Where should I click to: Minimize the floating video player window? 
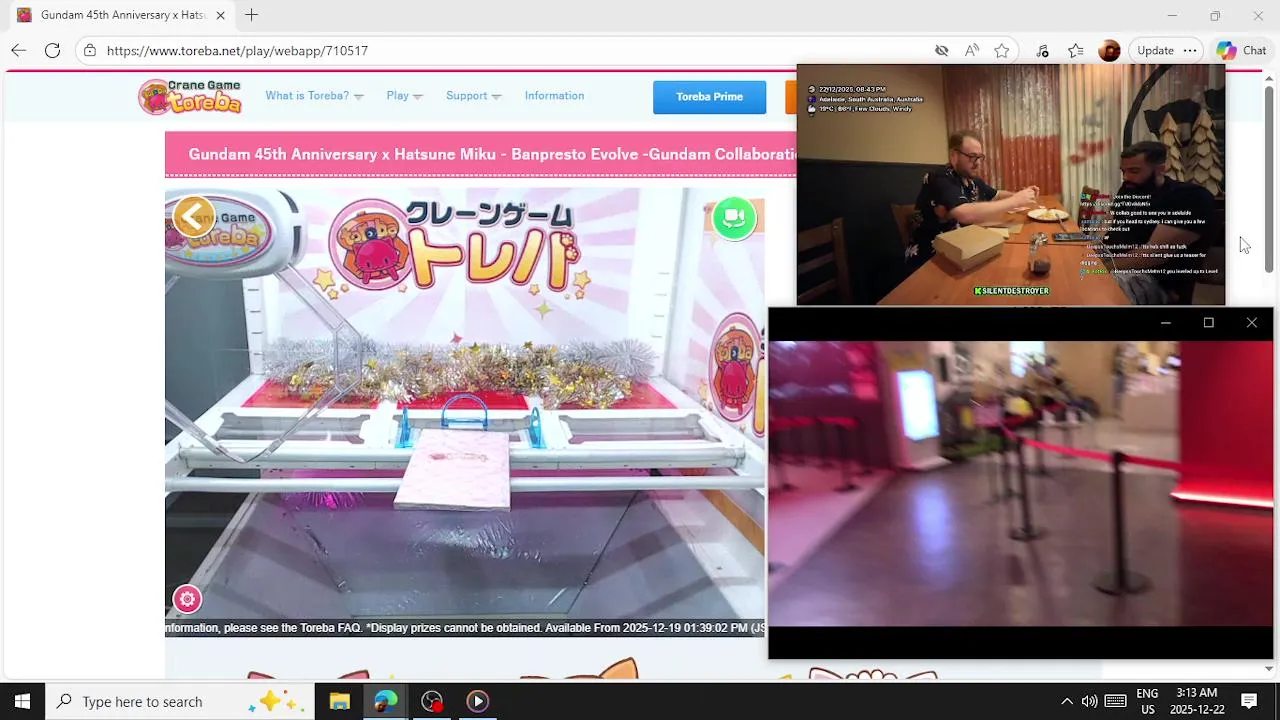pos(1165,323)
